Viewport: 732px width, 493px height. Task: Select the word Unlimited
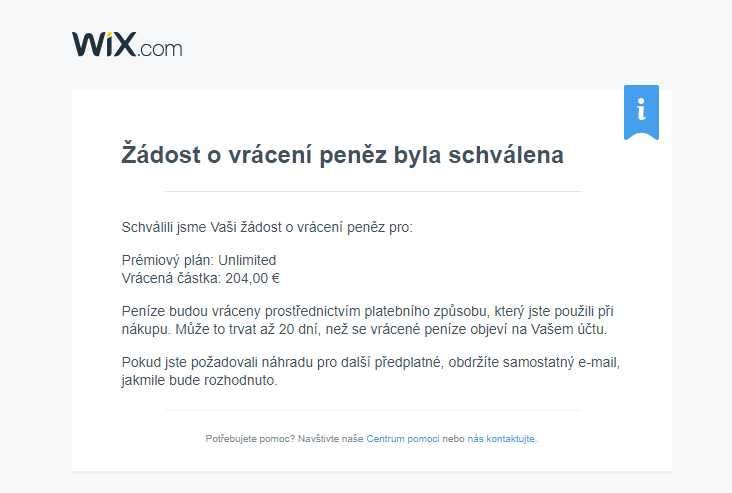click(247, 260)
